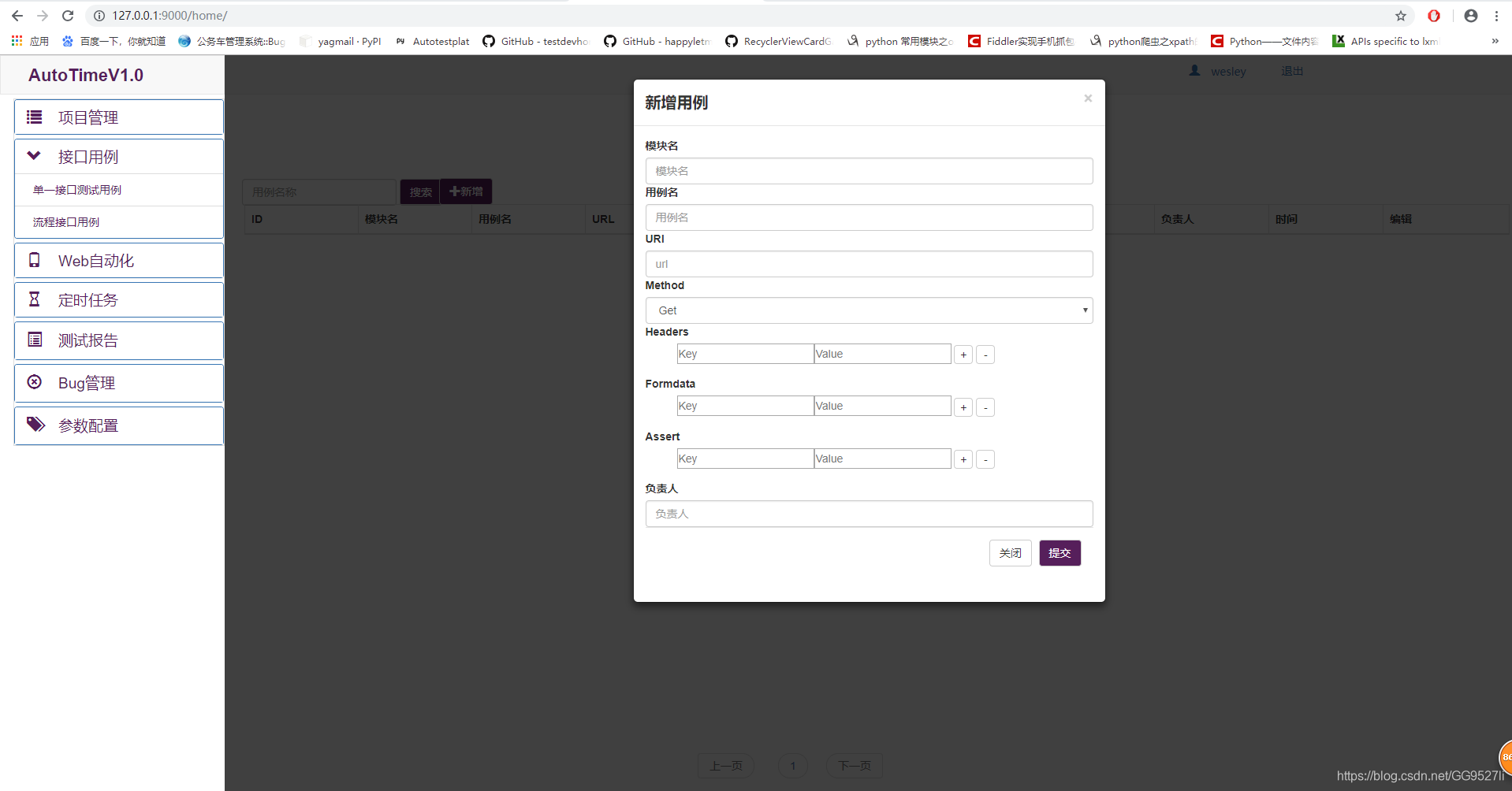The height and width of the screenshot is (791, 1512).
Task: Click the wesley user icon
Action: tap(1195, 71)
